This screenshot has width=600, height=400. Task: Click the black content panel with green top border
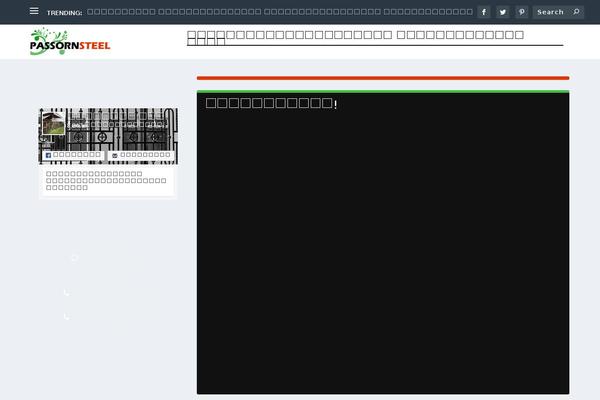pos(383,242)
